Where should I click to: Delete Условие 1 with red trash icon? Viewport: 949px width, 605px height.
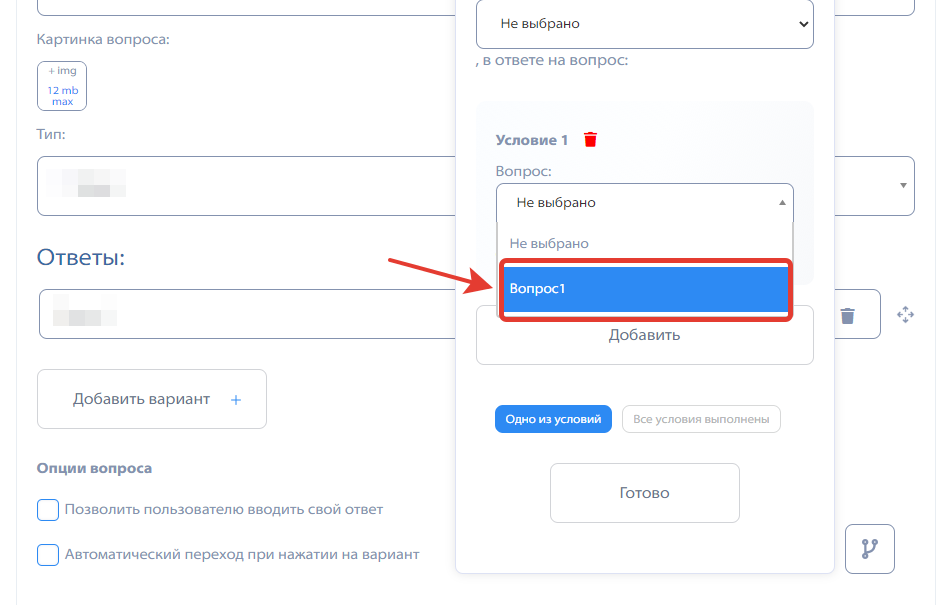590,140
